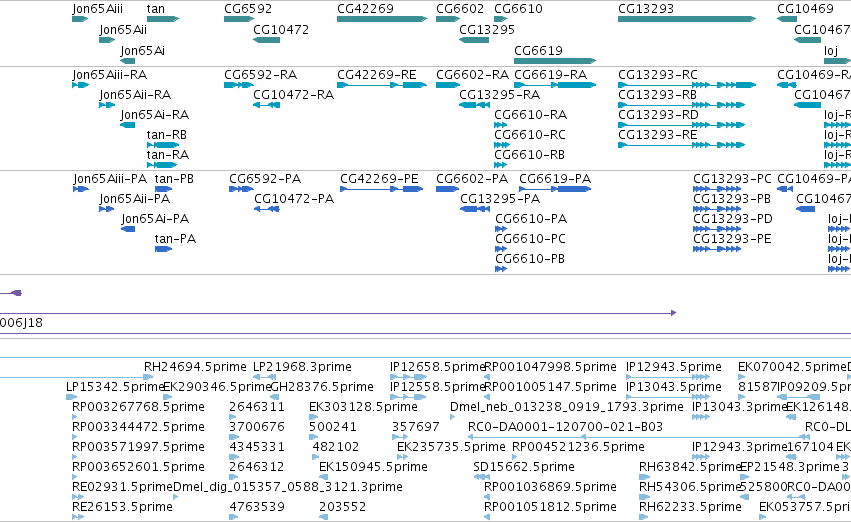The height and width of the screenshot is (522, 851).
Task: Click EST GH28376.5prime
Action: (322, 387)
